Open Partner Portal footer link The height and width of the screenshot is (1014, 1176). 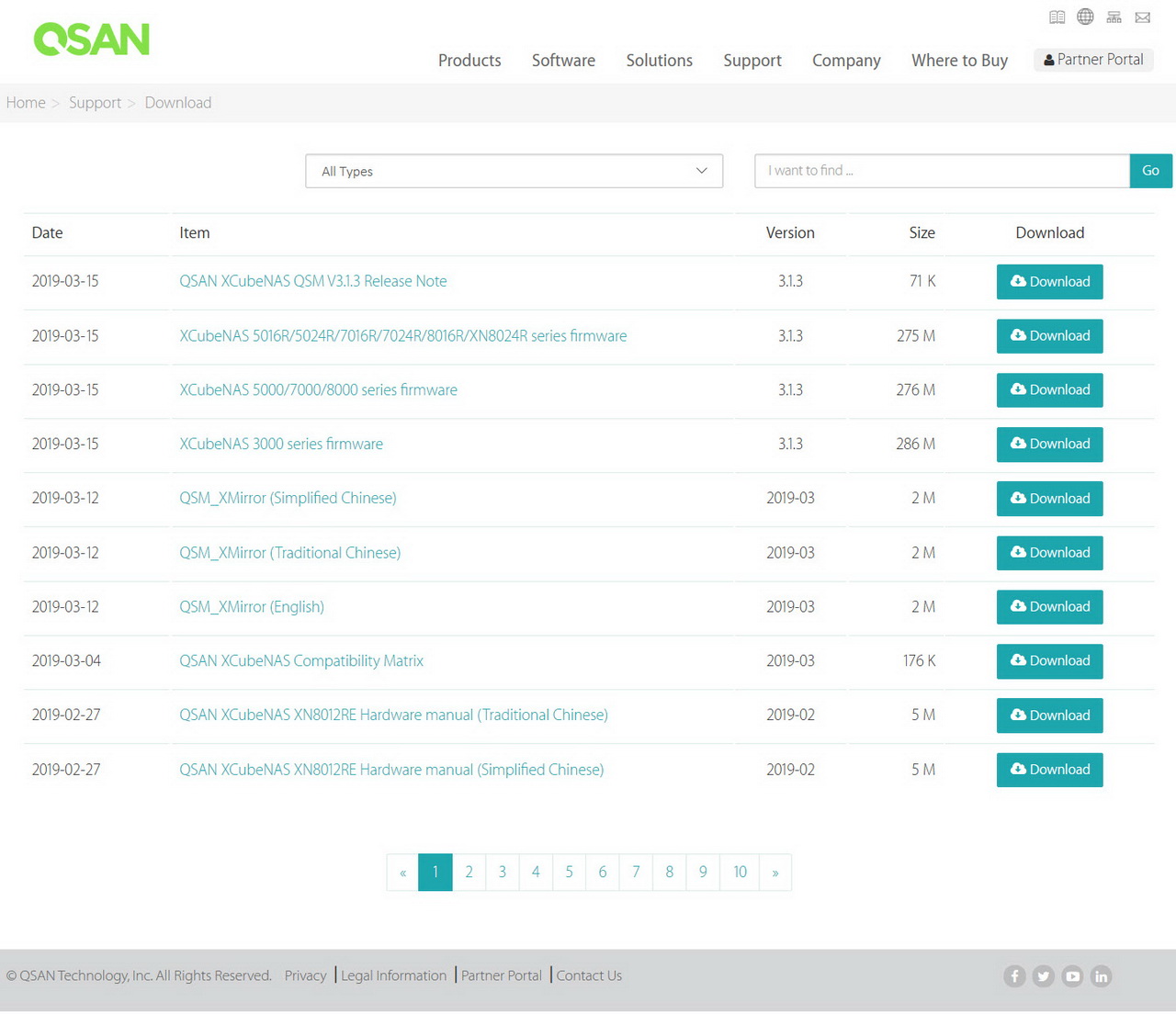click(502, 975)
